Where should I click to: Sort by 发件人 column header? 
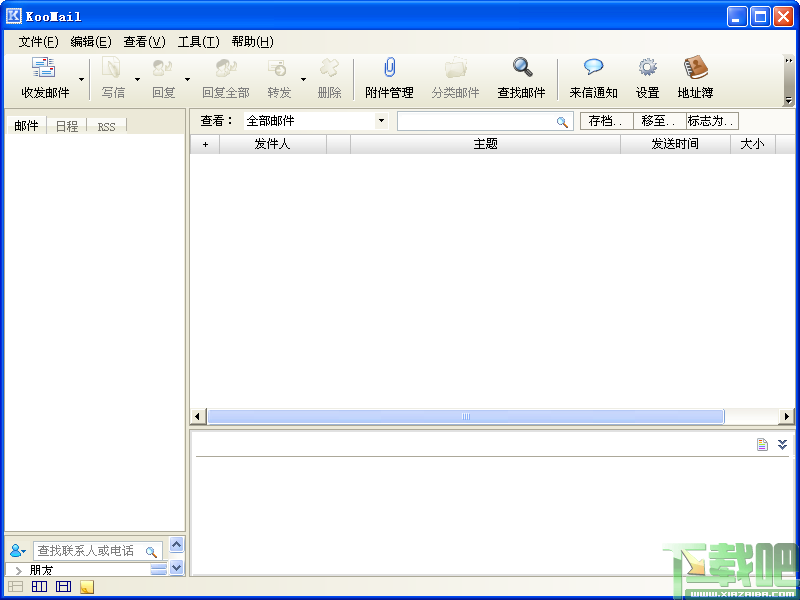273,144
